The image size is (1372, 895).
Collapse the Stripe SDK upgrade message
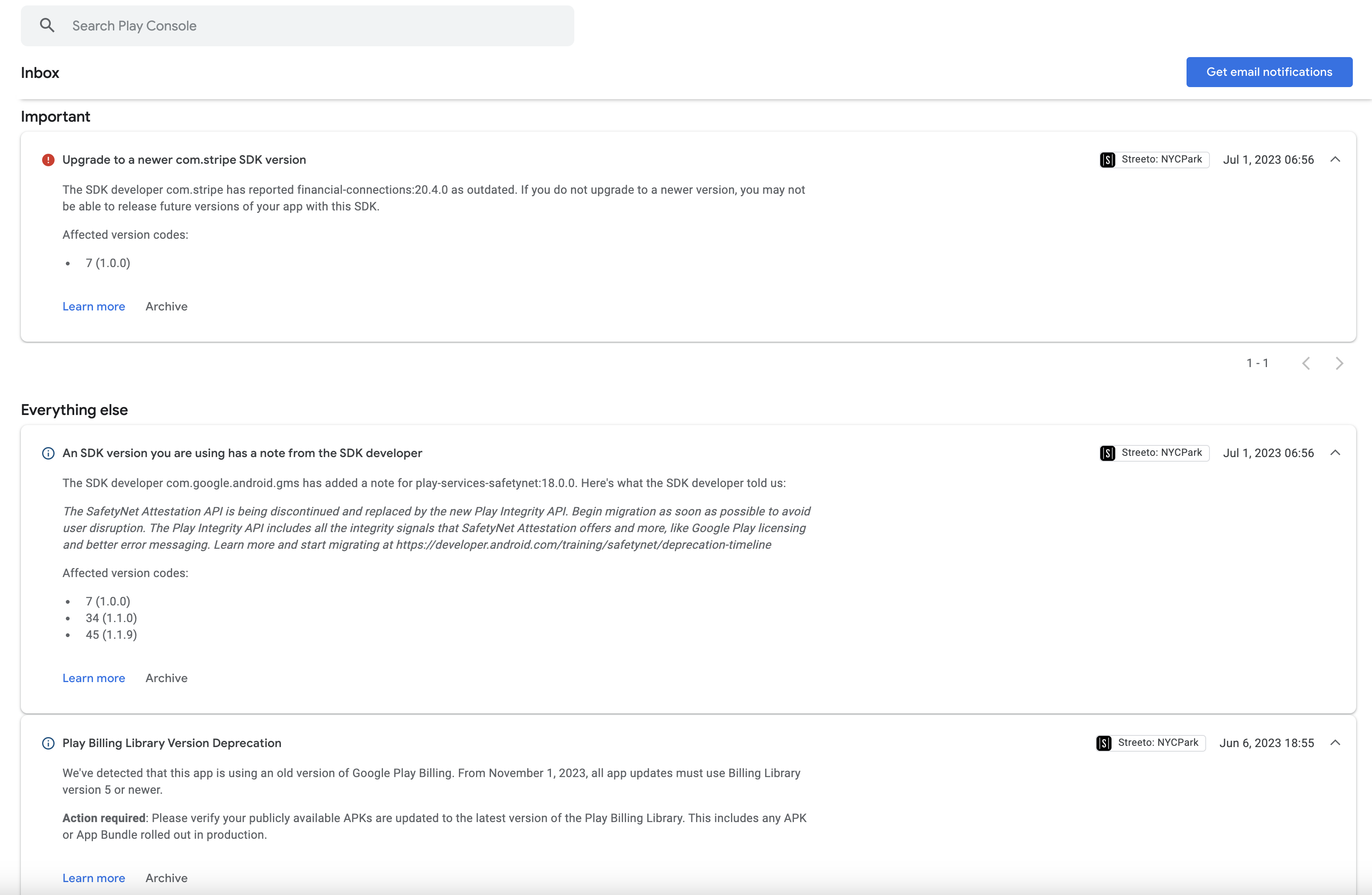click(x=1336, y=160)
